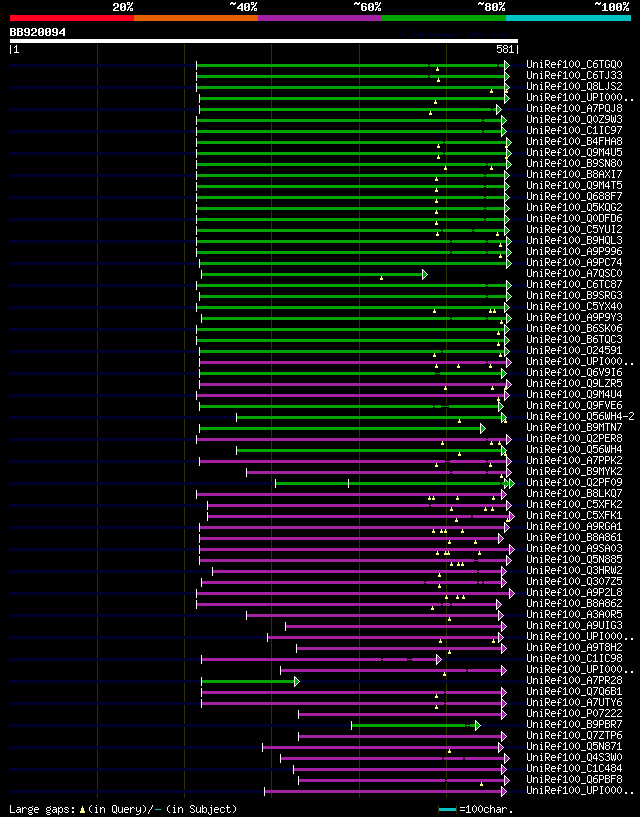Click the cyan =100char. scale bar
The image size is (640, 817).
pyautogui.click(x=448, y=809)
